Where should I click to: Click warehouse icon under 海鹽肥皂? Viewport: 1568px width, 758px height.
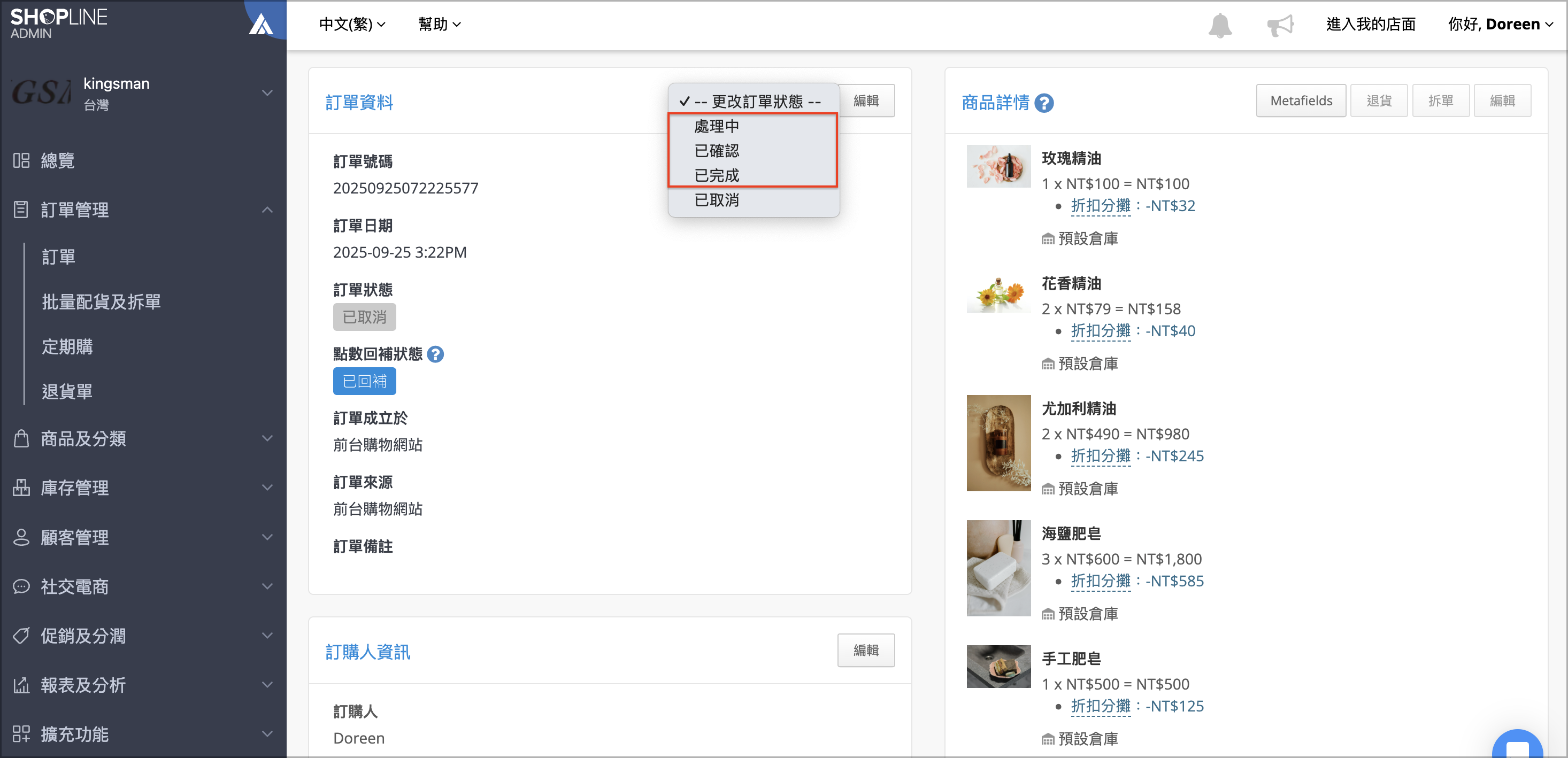[x=1048, y=614]
